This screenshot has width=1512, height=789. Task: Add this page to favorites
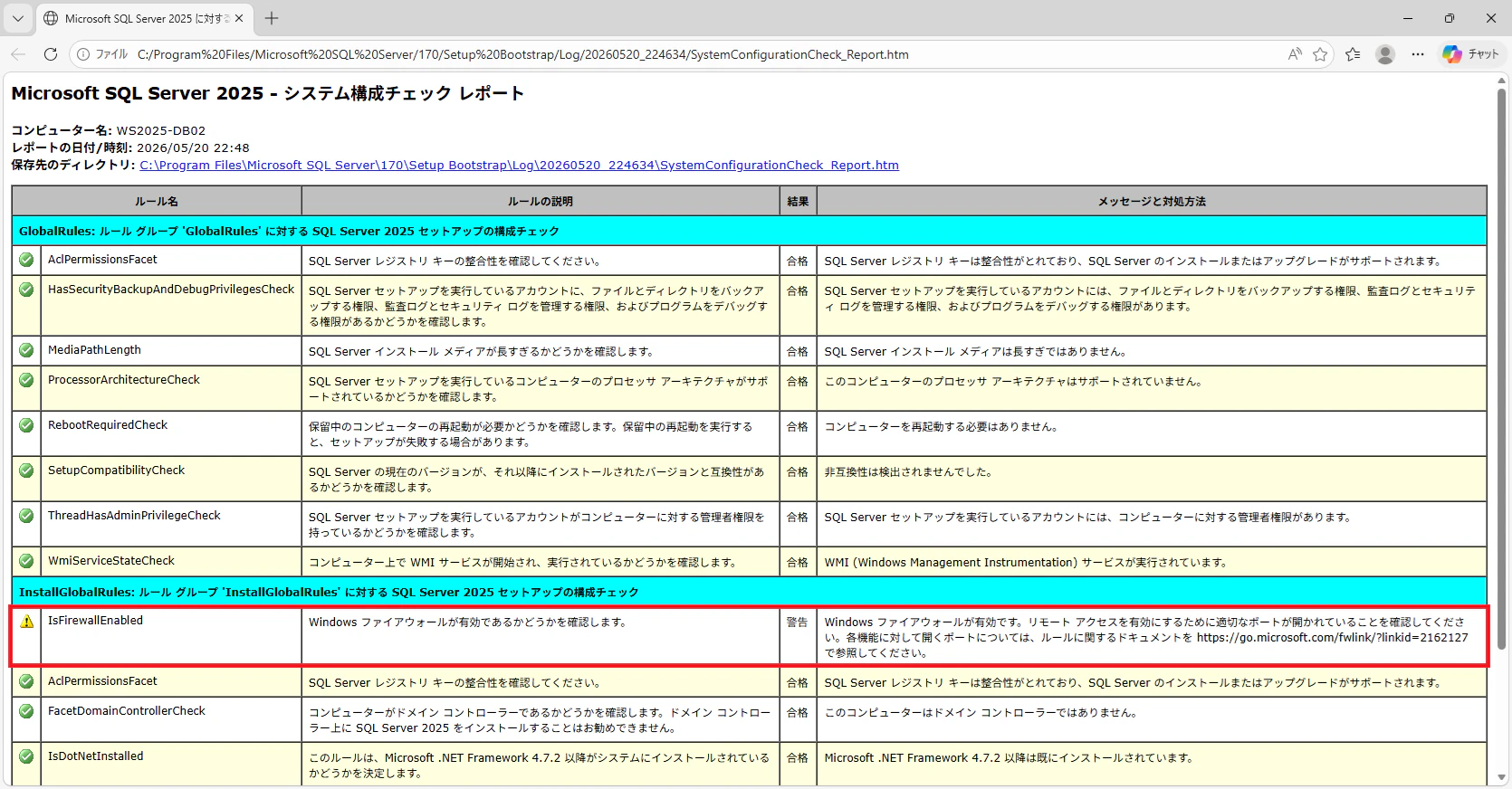click(x=1320, y=54)
